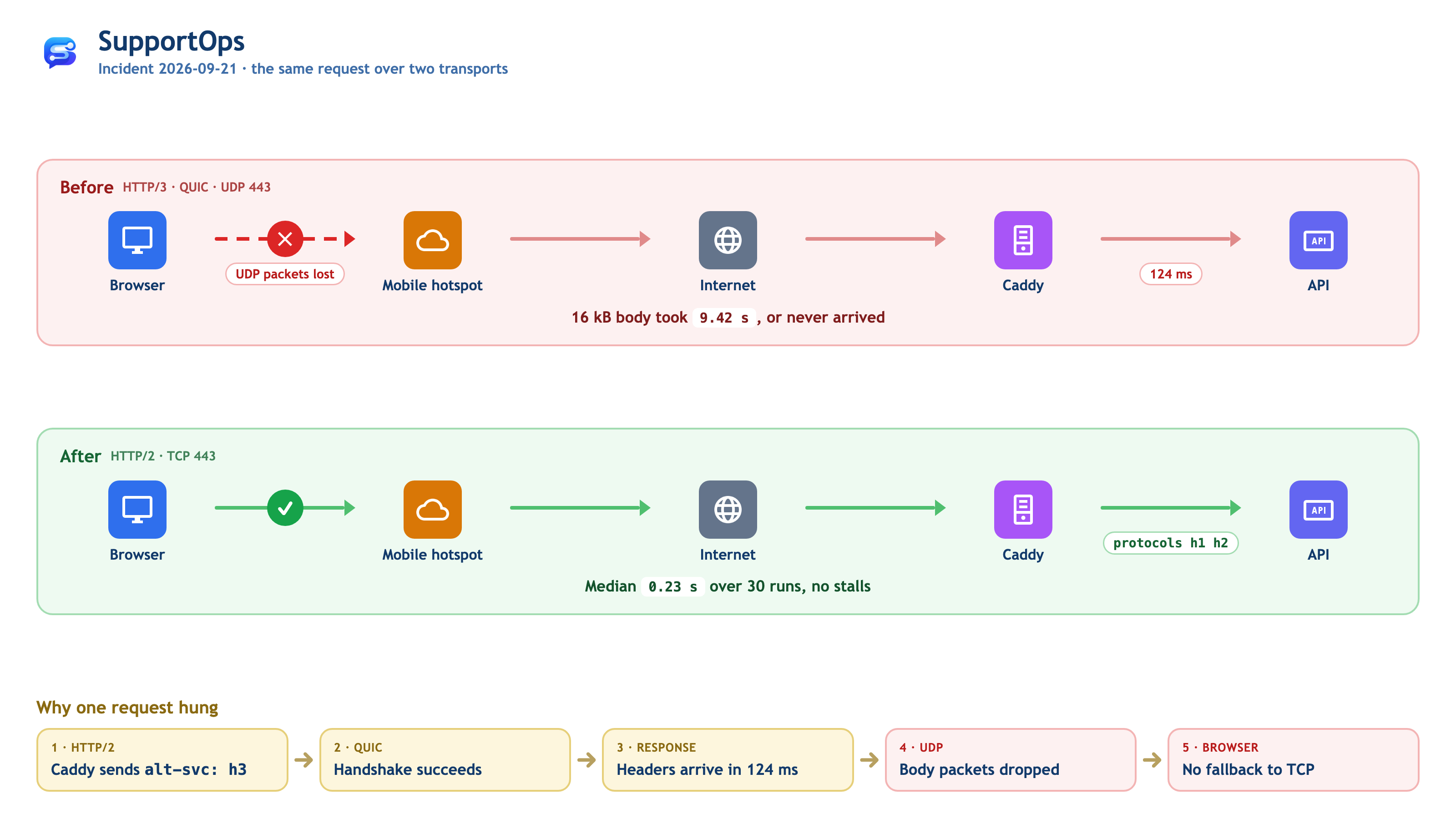Viewport: 1456px width, 819px height.
Task: Click 'HTTP/2 · TCP 443' transport label
Action: pos(163,456)
